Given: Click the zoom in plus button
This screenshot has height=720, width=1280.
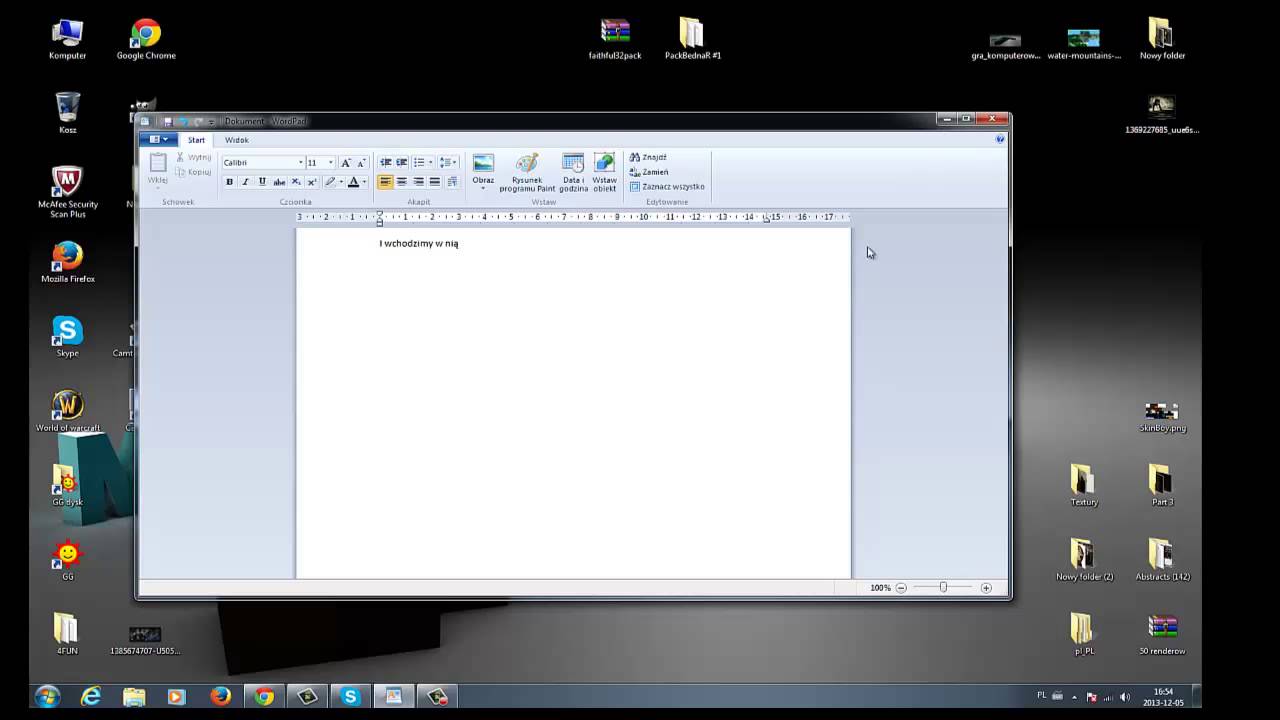Looking at the screenshot, I should [x=986, y=588].
